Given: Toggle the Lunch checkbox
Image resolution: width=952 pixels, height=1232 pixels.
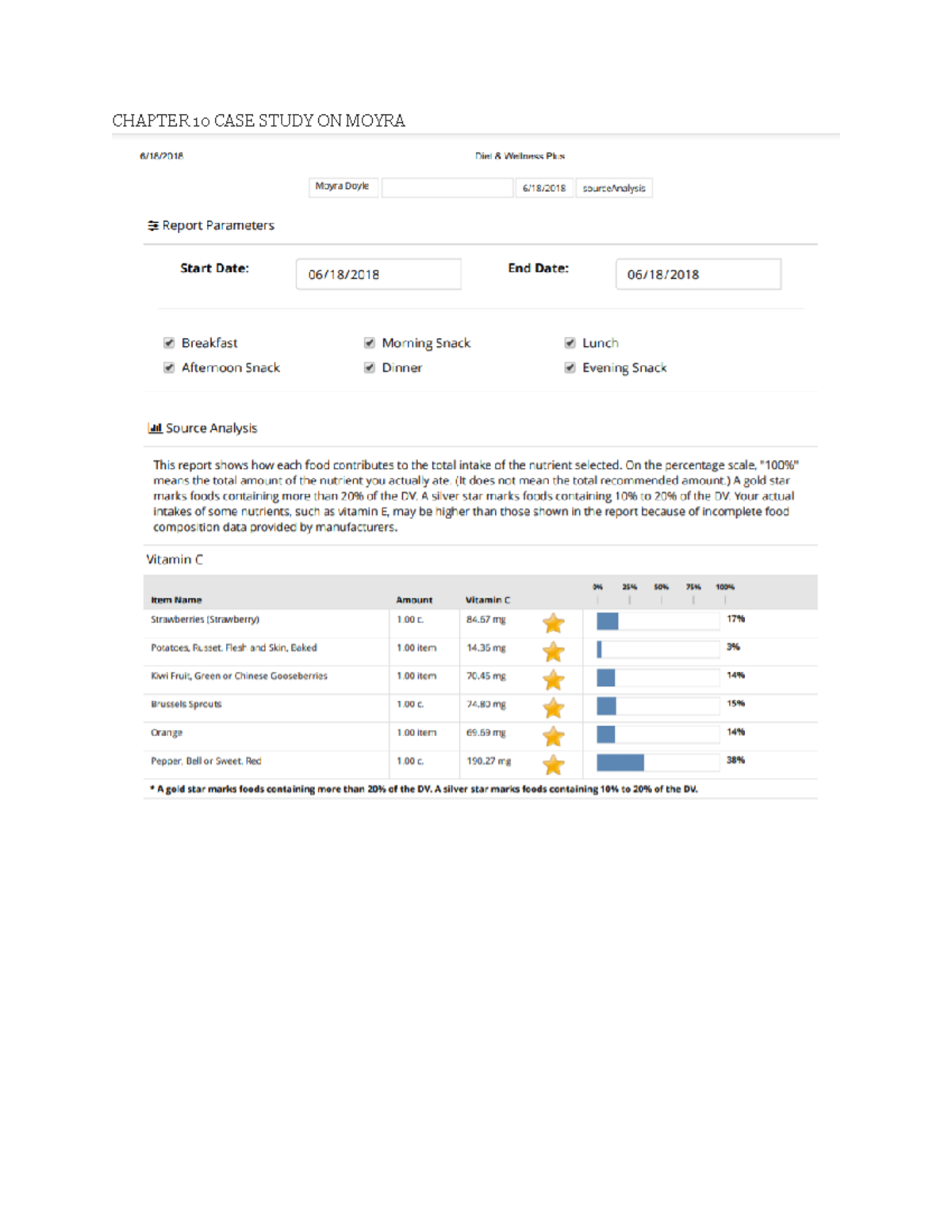Looking at the screenshot, I should [570, 343].
